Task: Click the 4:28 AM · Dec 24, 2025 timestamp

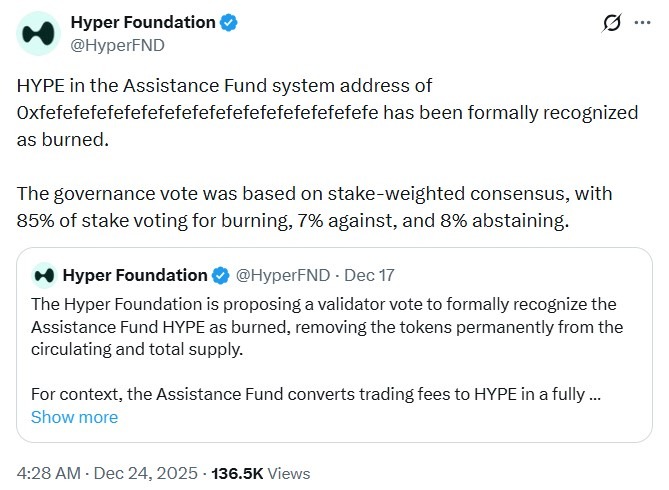Action: point(101,473)
